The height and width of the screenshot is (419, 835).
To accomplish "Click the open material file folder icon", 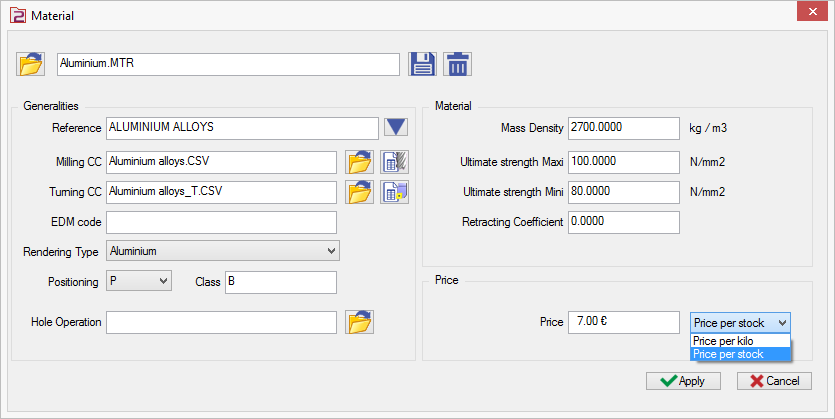I will (31, 64).
